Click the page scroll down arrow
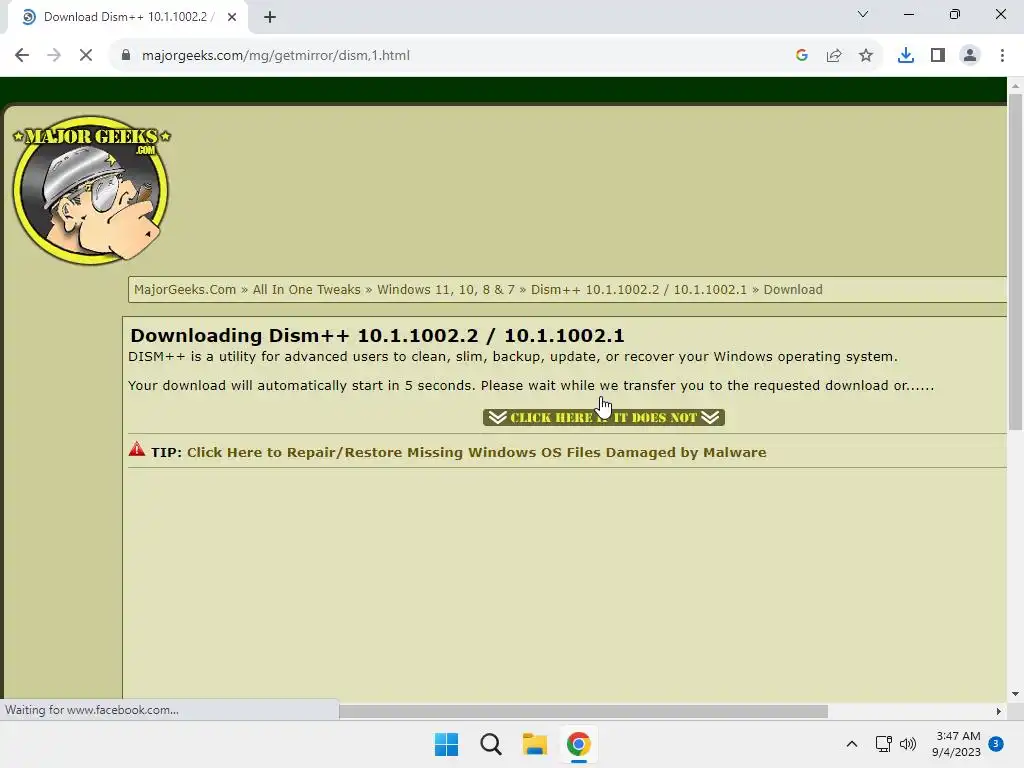The height and width of the screenshot is (768, 1024). point(1015,694)
